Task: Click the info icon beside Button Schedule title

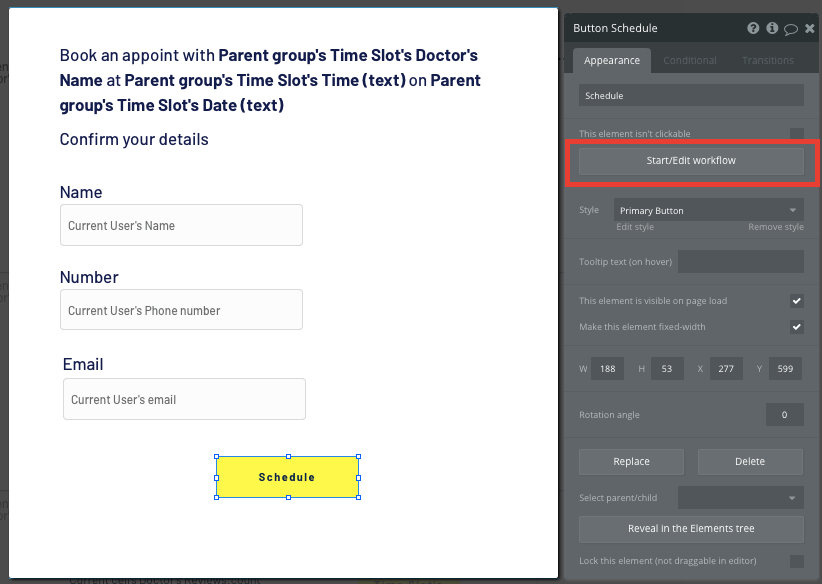Action: 771,28
